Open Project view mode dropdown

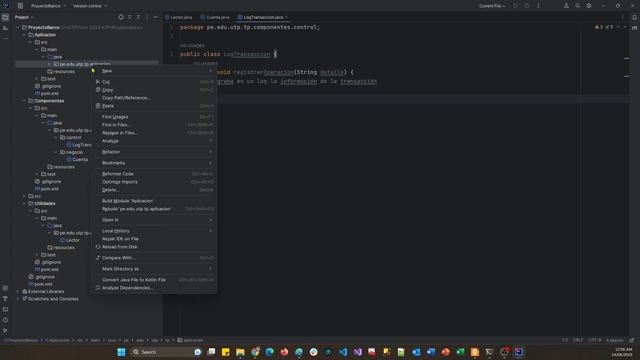click(x=24, y=17)
